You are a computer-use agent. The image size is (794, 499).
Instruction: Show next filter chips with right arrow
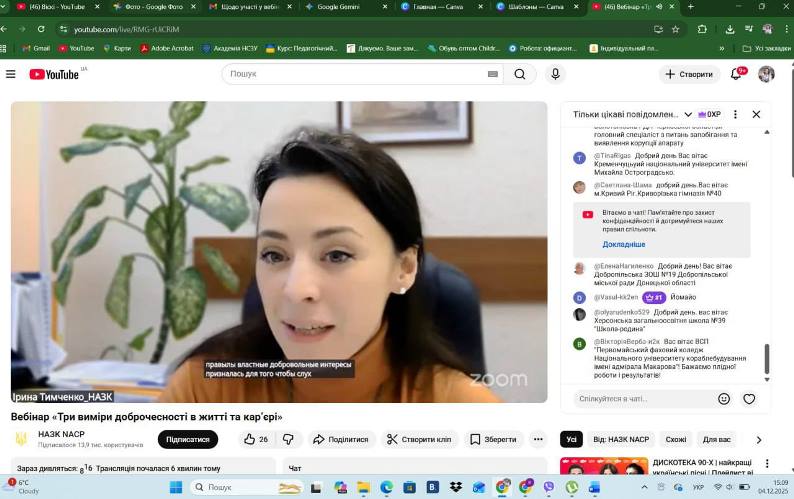coord(759,440)
